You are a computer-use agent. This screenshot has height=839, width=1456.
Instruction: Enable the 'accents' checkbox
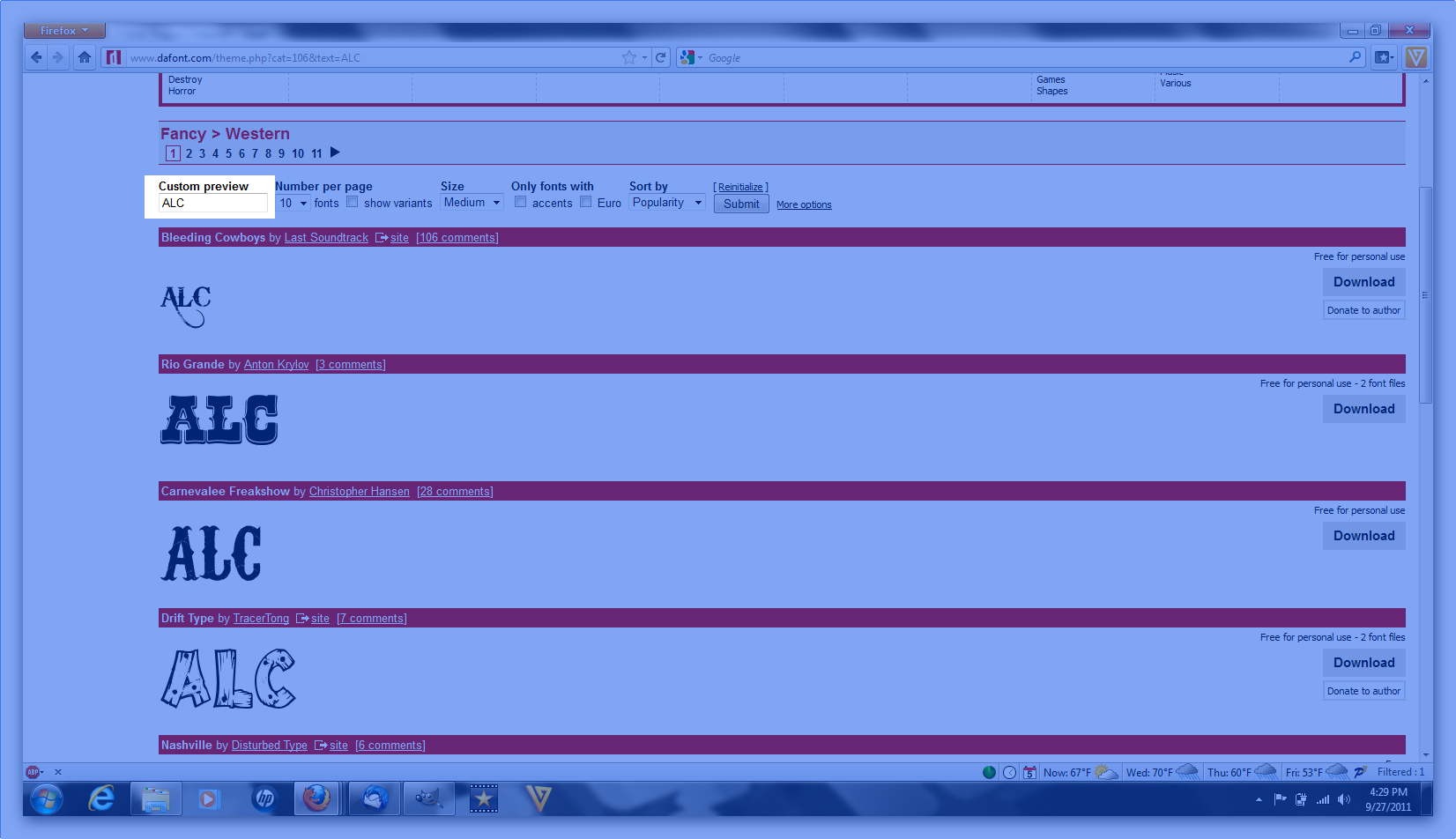tap(521, 202)
